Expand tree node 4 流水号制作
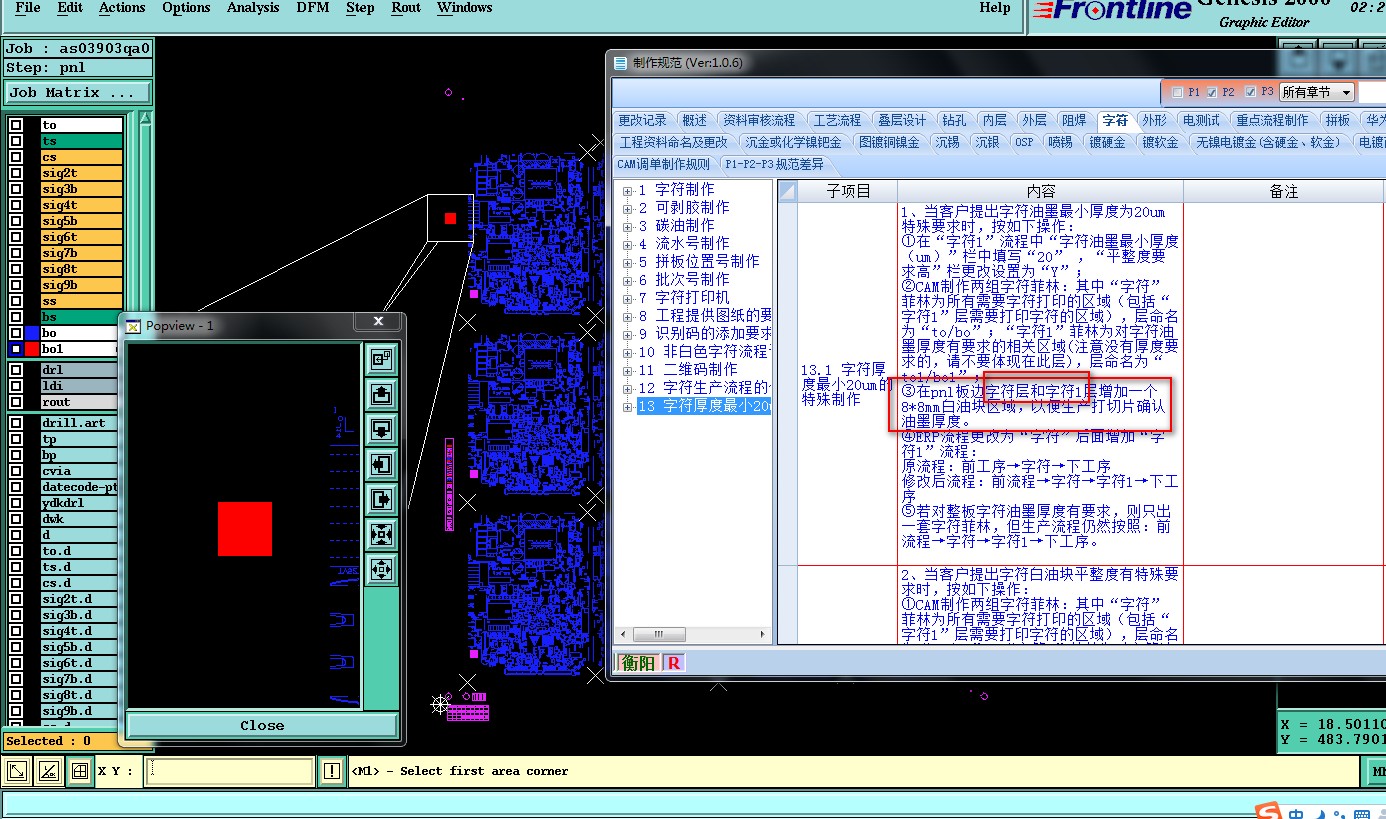Image resolution: width=1386 pixels, height=819 pixels. tap(627, 245)
